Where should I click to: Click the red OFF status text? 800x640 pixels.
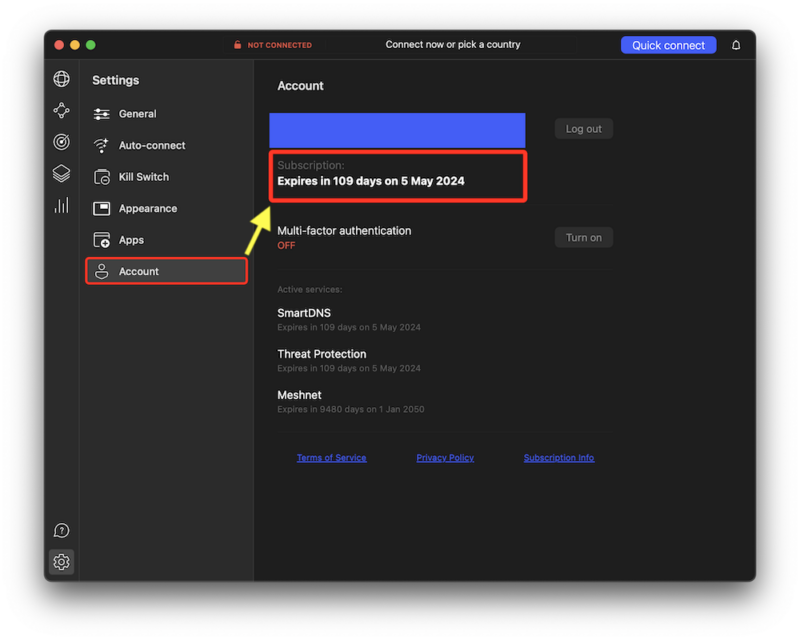286,245
